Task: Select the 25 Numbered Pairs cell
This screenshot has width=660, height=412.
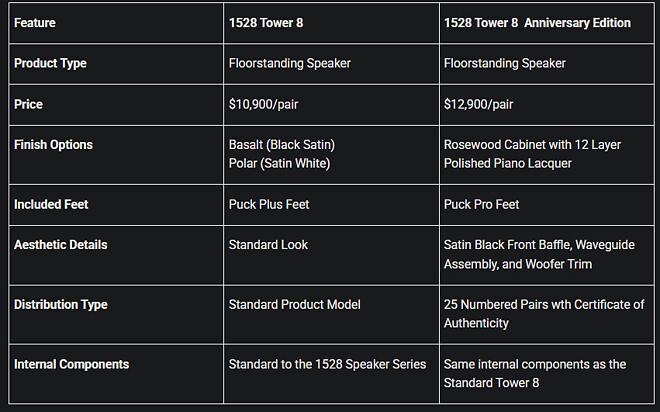Action: 543,314
